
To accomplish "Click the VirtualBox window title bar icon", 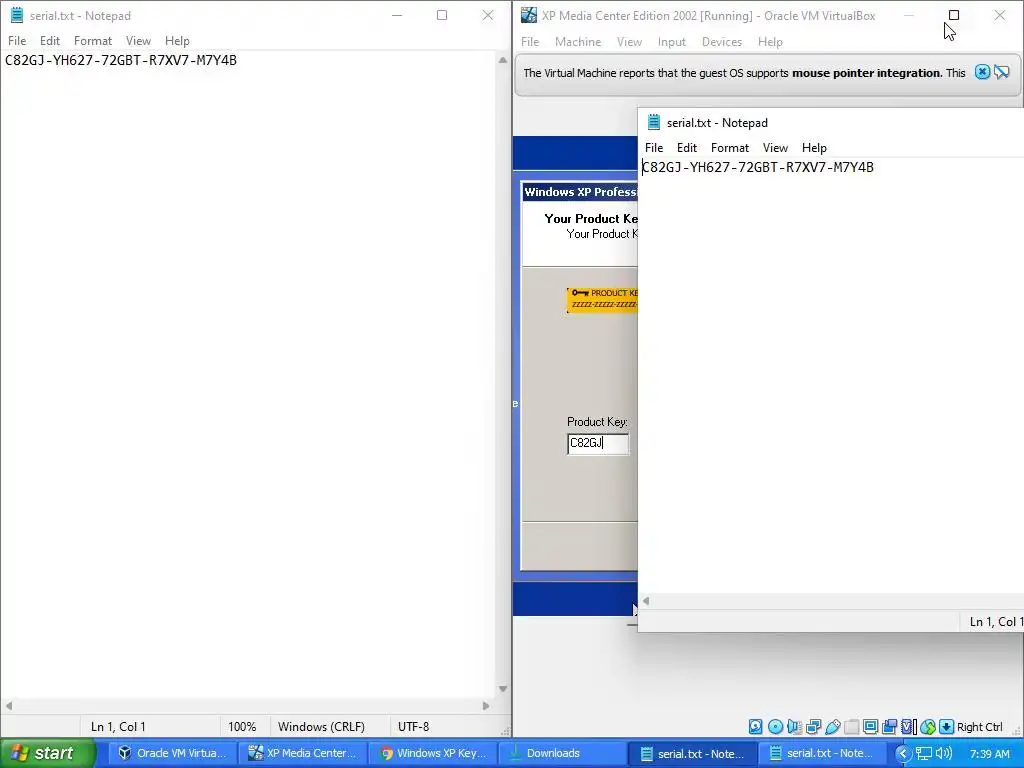I will 528,15.
